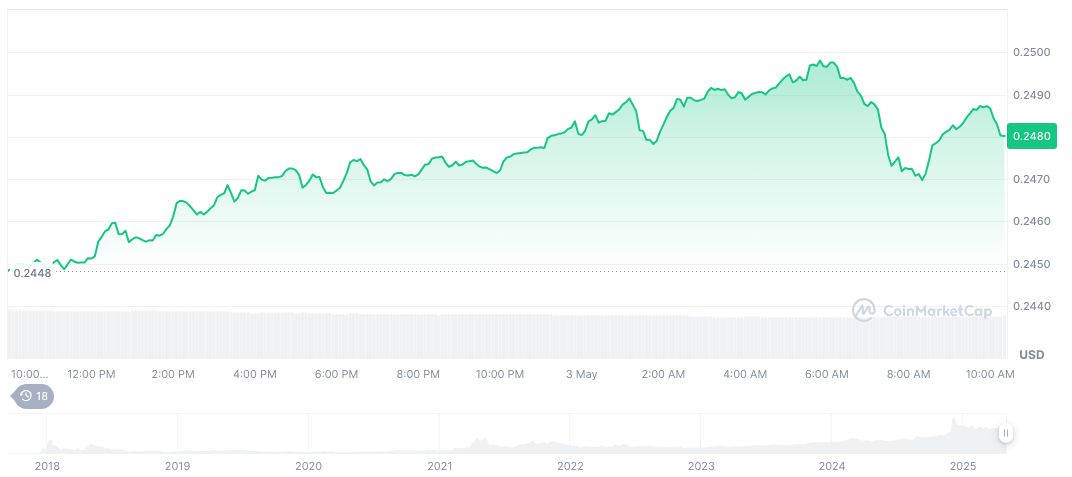Jump to 2020 on the overview timeline
Viewport: 1072px width, 477px height.
(308, 466)
